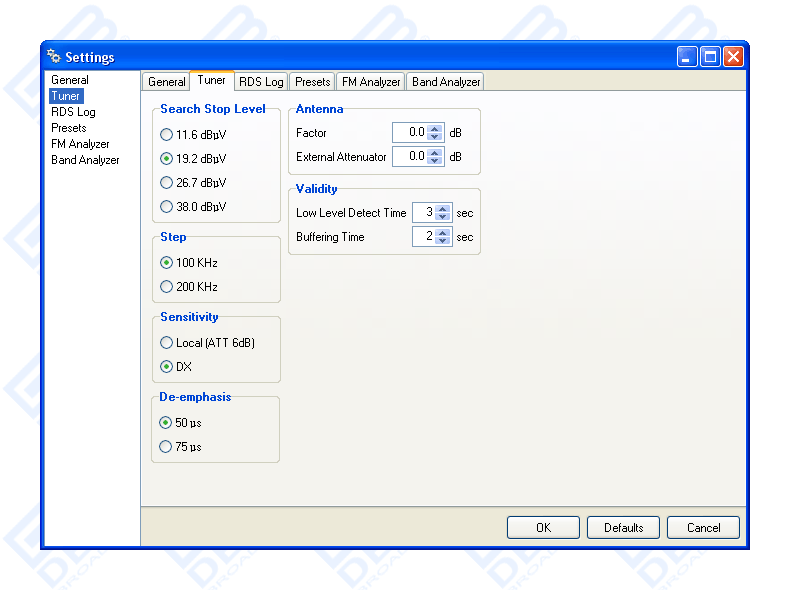Set de-emphasis to 75 µs
Image resolution: width=790 pixels, height=590 pixels.
(x=166, y=447)
